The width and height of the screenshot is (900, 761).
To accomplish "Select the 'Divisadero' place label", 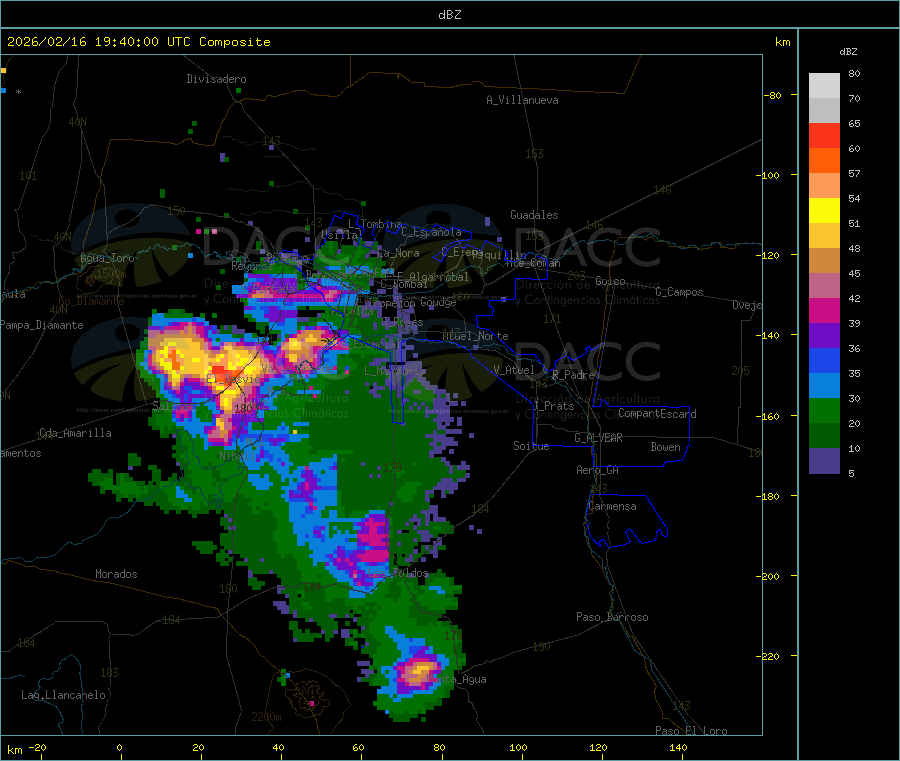I will 216,79.
